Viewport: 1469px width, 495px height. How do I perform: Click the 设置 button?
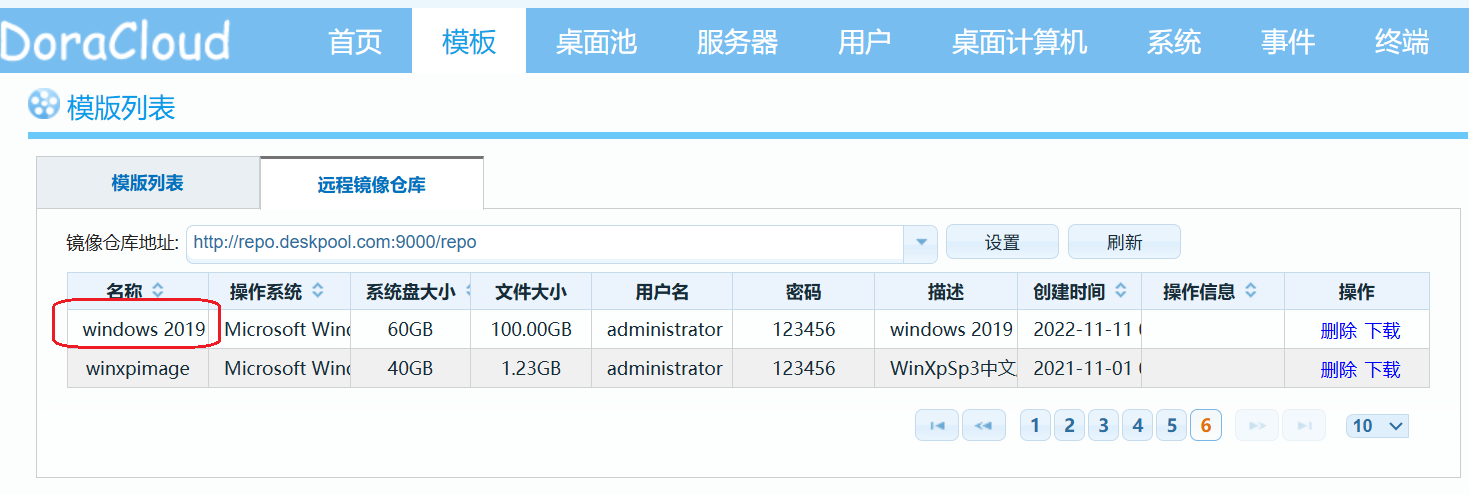[x=1002, y=242]
